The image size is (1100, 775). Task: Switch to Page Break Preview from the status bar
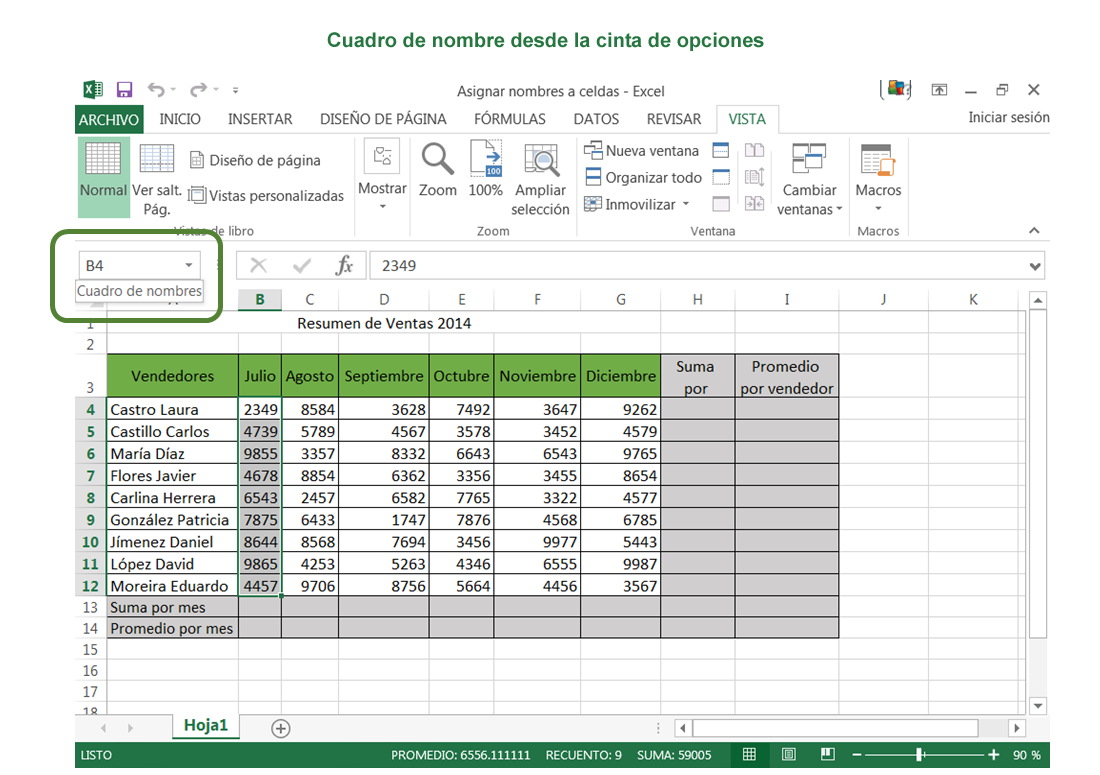(828, 755)
